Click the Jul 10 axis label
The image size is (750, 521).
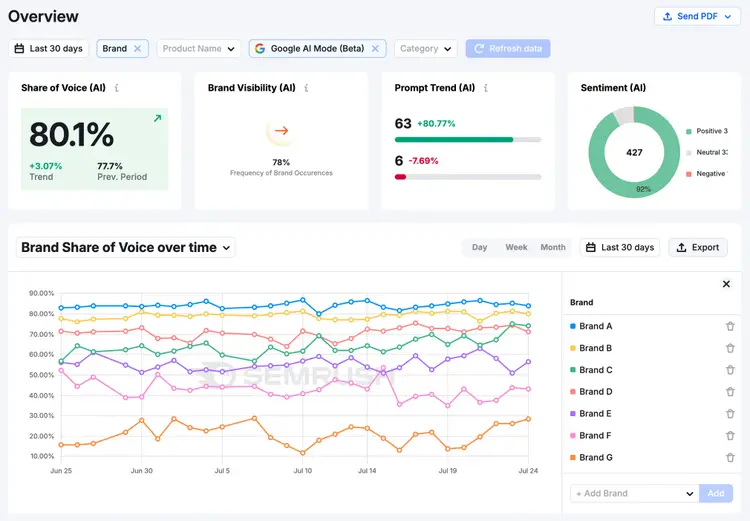(302, 471)
